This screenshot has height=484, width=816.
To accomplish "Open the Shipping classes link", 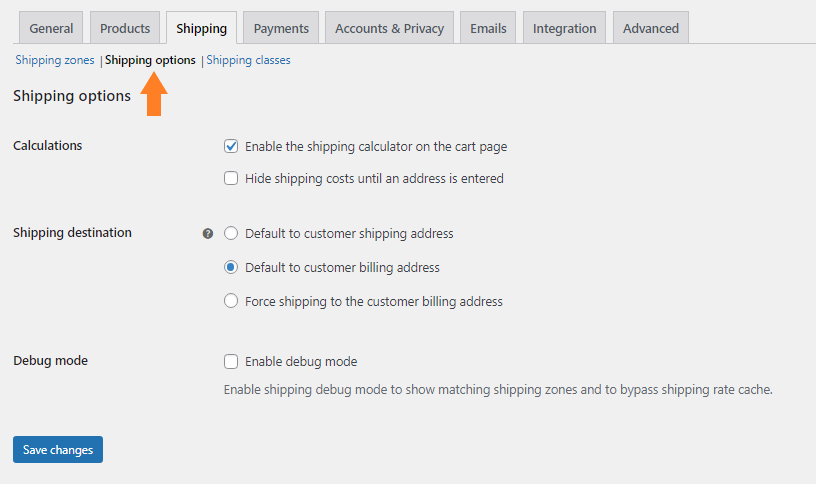I will 248,60.
